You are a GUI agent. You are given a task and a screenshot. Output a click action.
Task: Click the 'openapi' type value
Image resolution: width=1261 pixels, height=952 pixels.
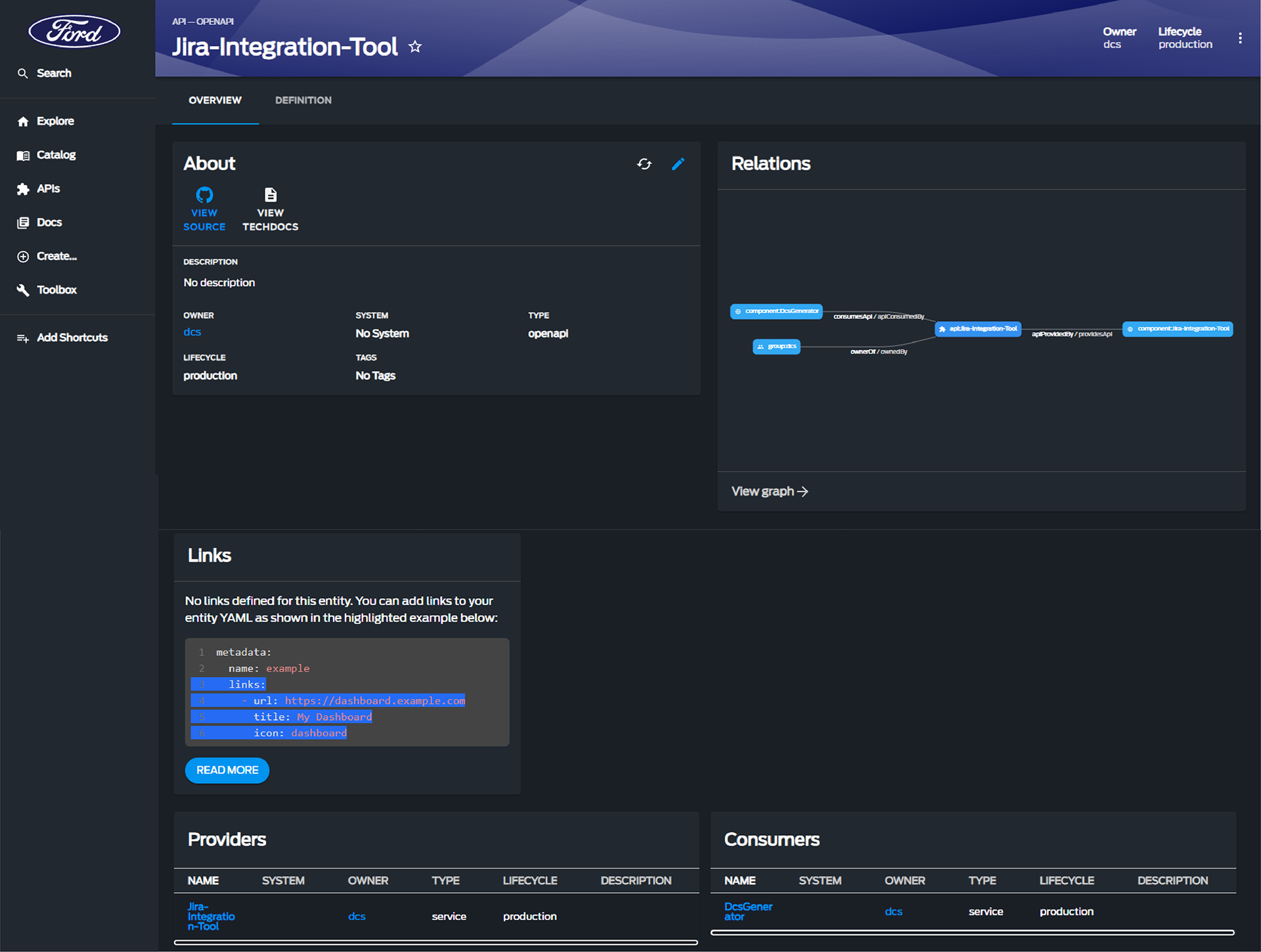[x=548, y=334]
